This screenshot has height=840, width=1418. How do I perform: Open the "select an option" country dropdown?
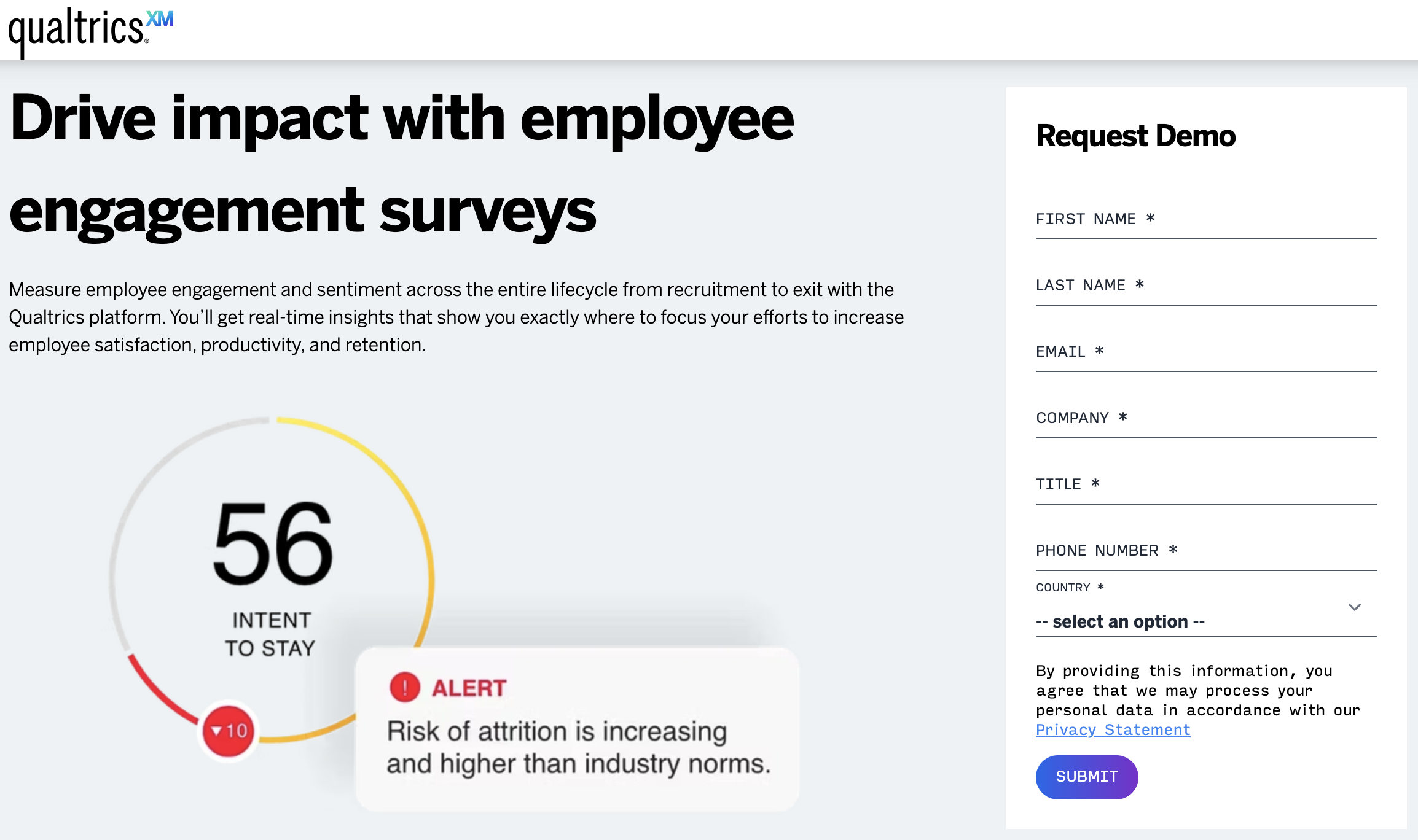click(x=1192, y=621)
